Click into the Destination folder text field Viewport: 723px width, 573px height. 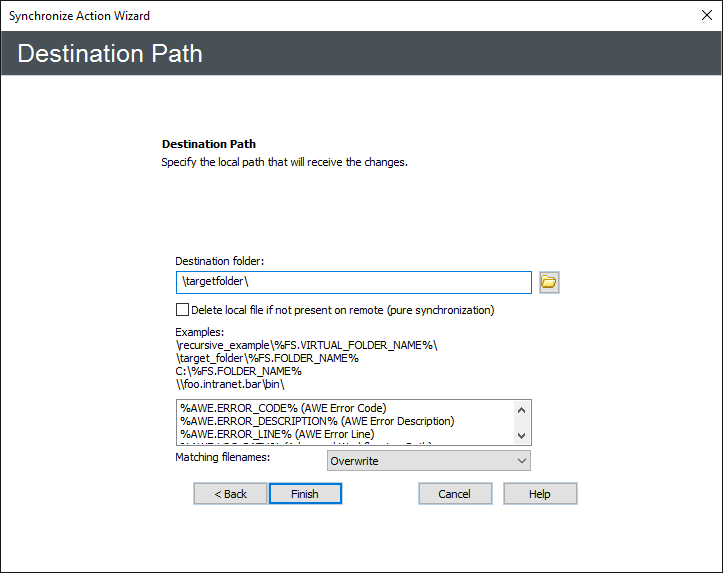353,283
